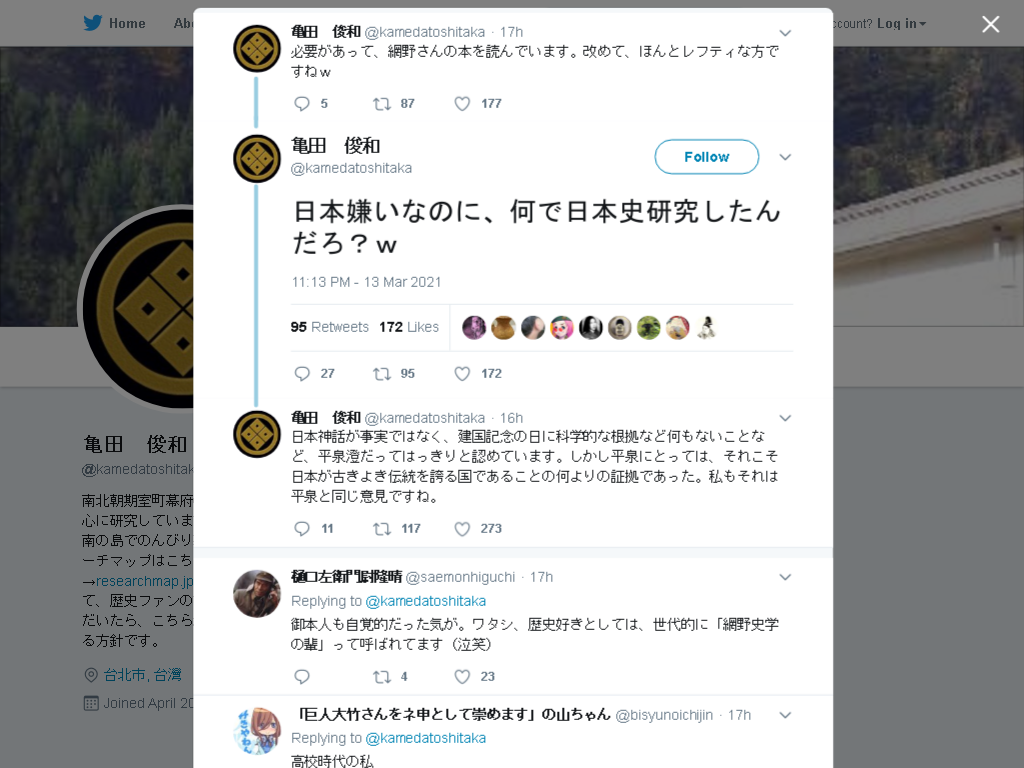Follow the @kamedatoshitaka account
This screenshot has height=768, width=1024.
707,157
